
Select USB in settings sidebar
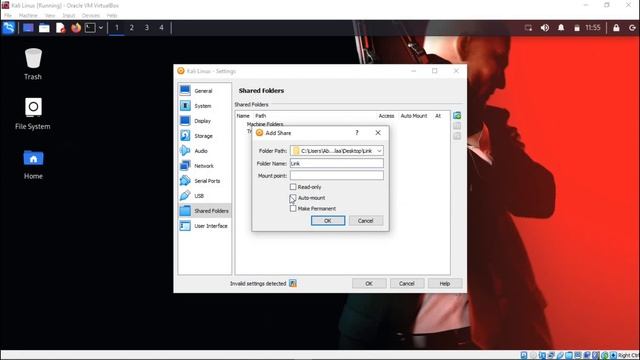tap(204, 196)
